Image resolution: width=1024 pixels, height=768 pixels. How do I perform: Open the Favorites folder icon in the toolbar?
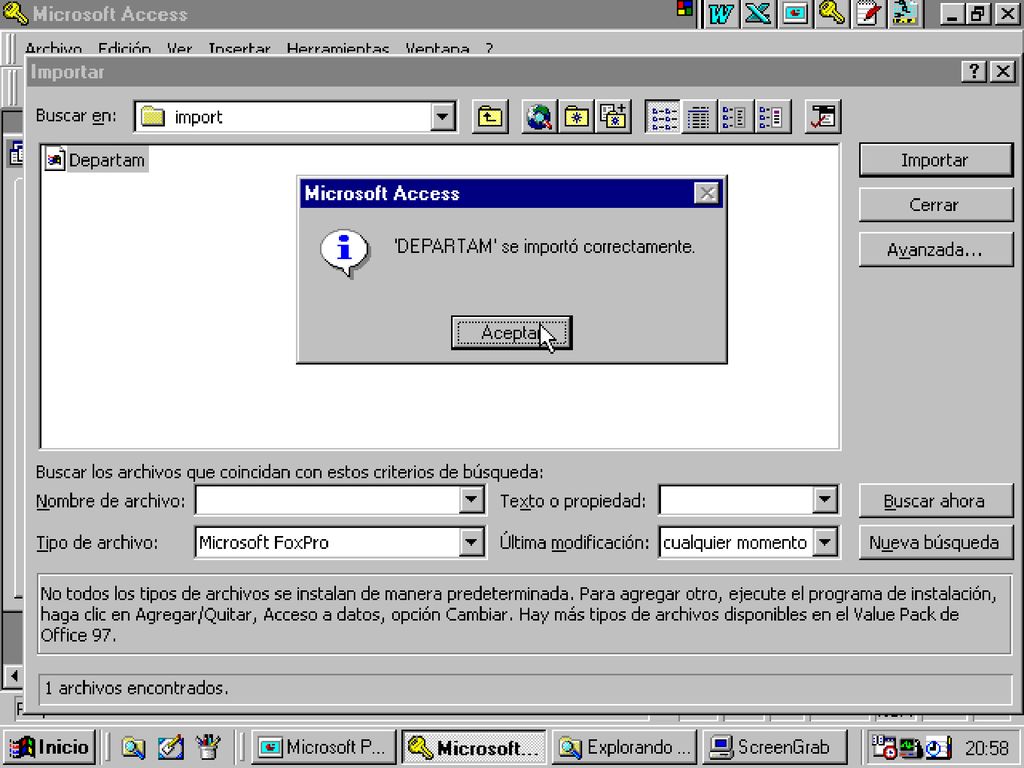[576, 117]
